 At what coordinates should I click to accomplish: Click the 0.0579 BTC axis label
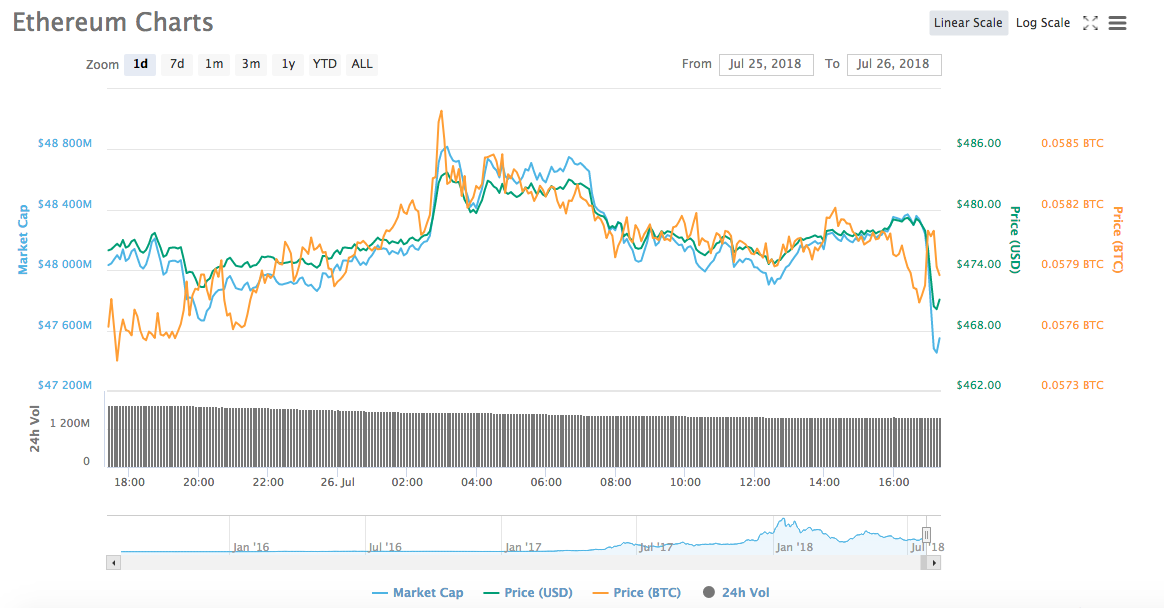click(x=1072, y=264)
